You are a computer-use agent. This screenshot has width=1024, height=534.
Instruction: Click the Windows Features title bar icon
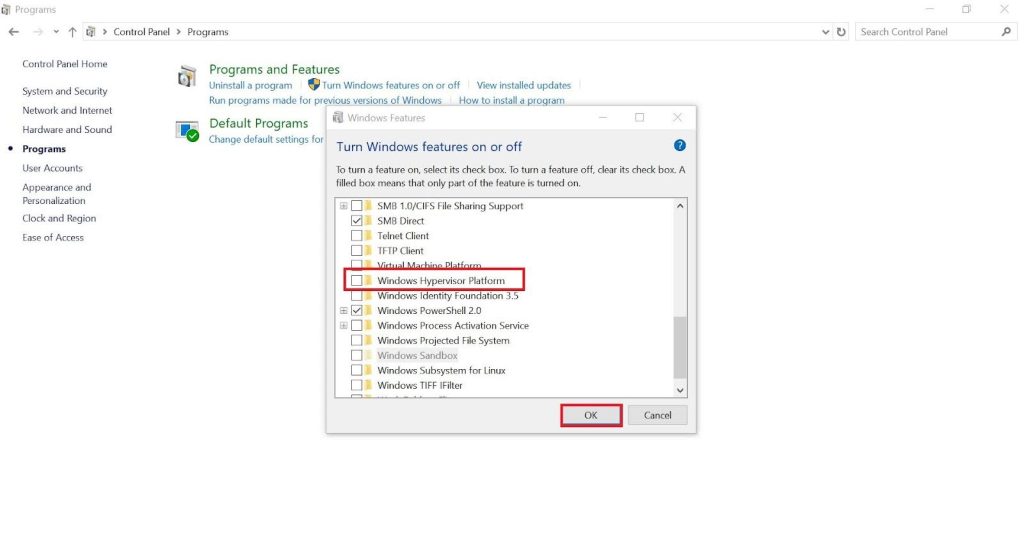click(338, 118)
